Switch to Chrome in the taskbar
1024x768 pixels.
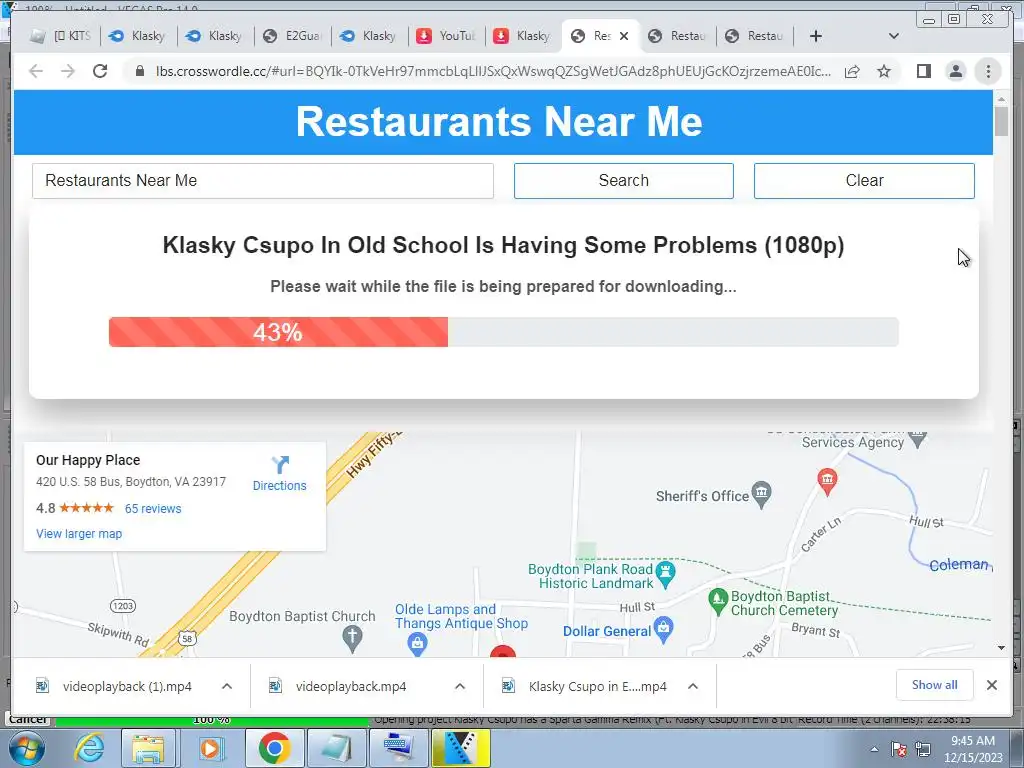(274, 748)
